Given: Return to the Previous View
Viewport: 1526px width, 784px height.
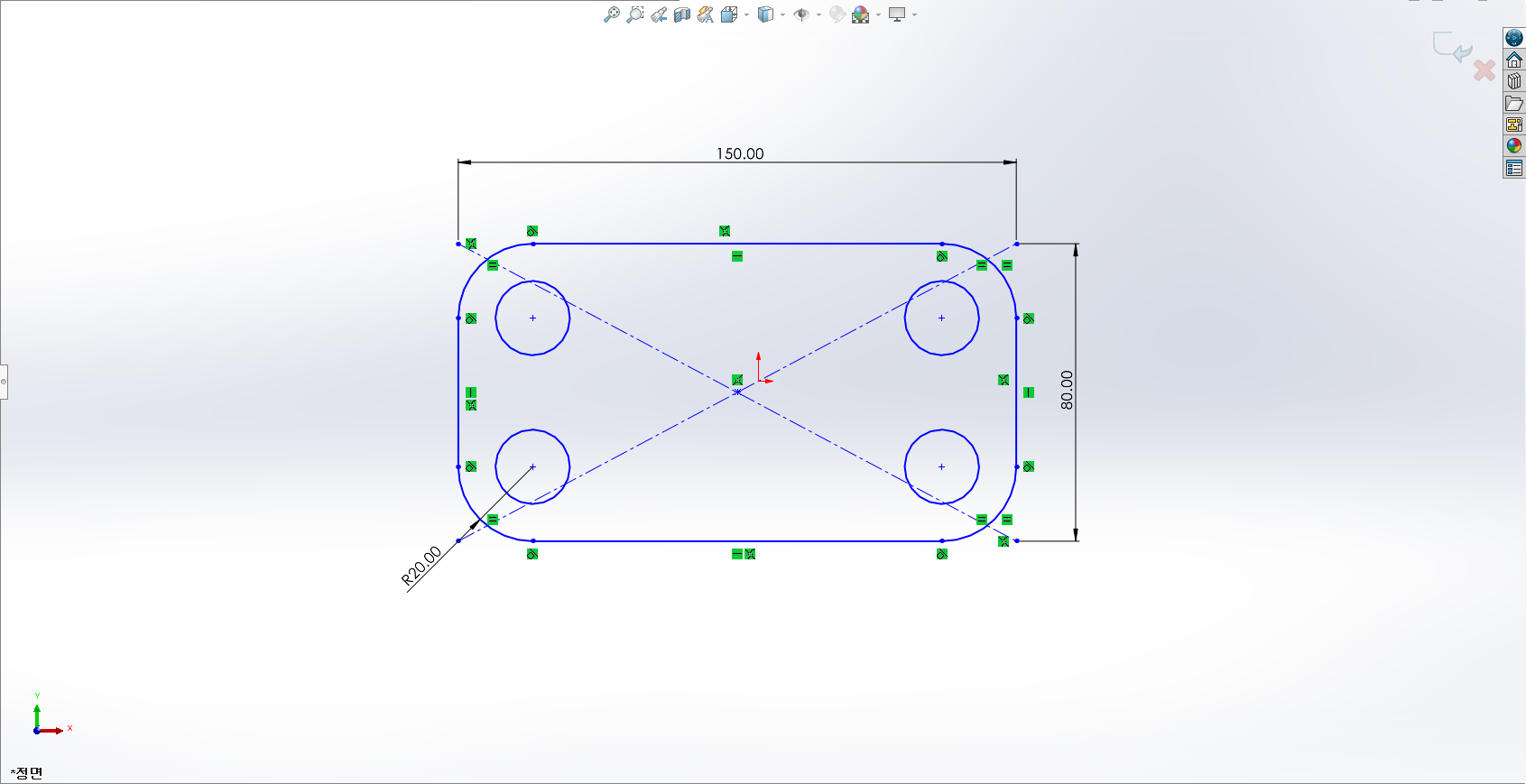Looking at the screenshot, I should click(x=659, y=14).
